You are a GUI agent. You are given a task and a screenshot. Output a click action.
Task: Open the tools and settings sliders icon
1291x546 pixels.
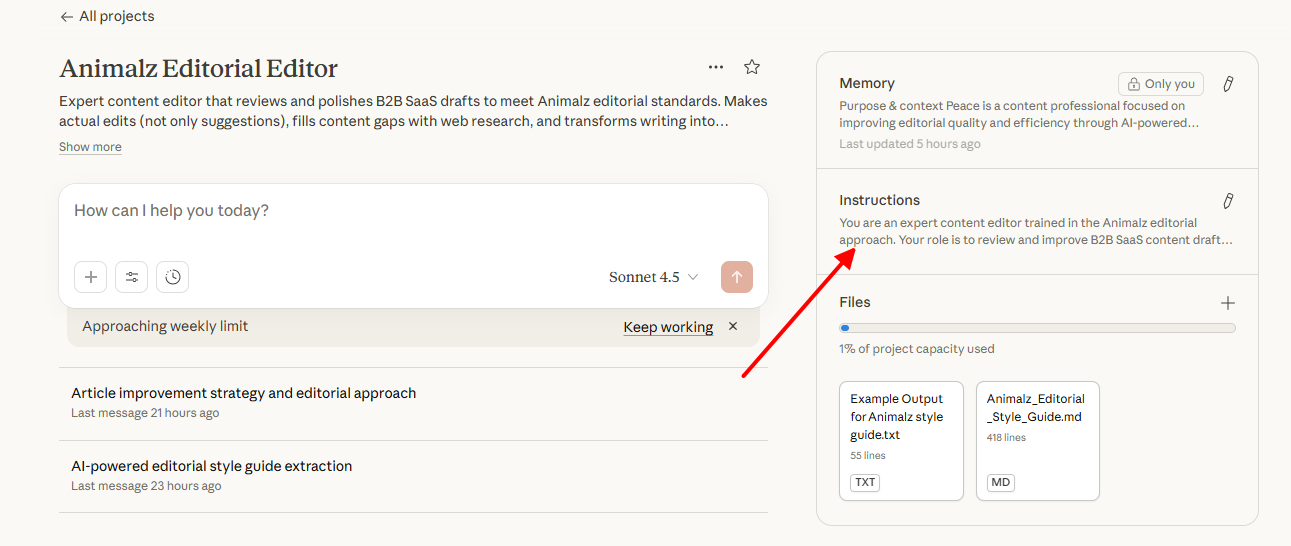click(131, 277)
